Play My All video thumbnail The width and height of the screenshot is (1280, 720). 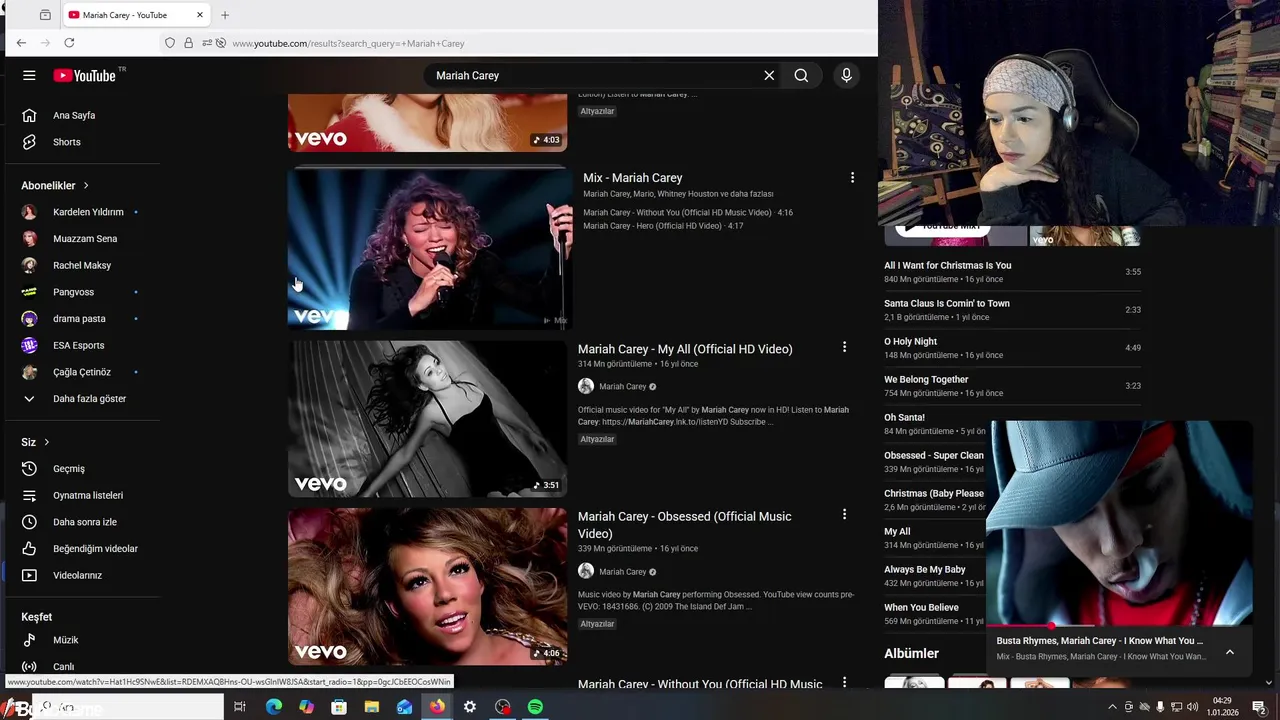[x=427, y=419]
